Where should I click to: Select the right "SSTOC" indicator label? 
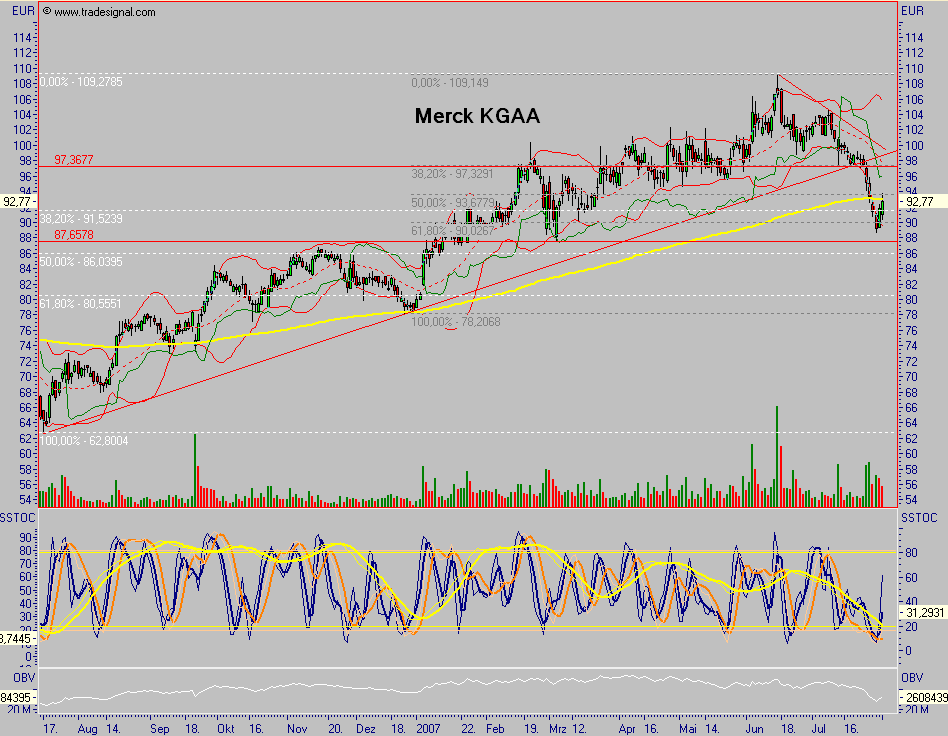pos(919,518)
